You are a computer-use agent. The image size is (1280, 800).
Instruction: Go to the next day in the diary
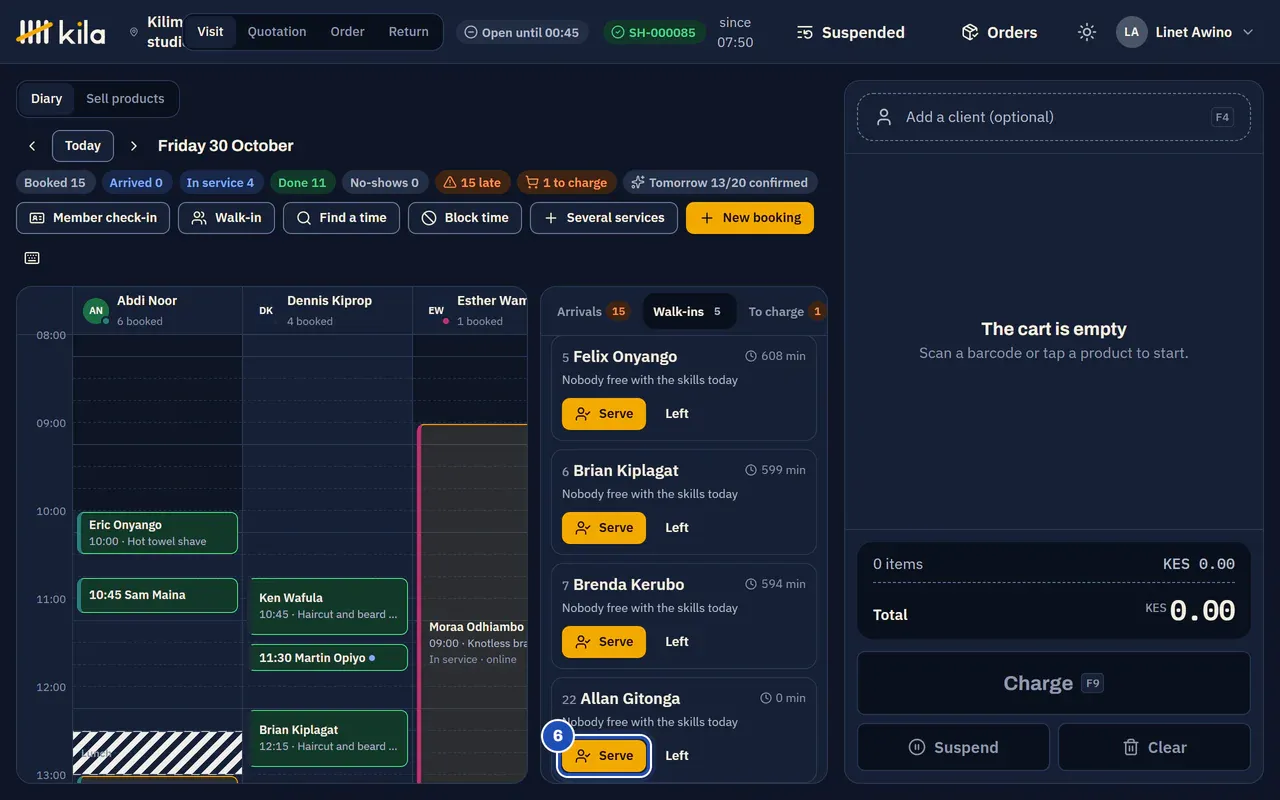134,146
